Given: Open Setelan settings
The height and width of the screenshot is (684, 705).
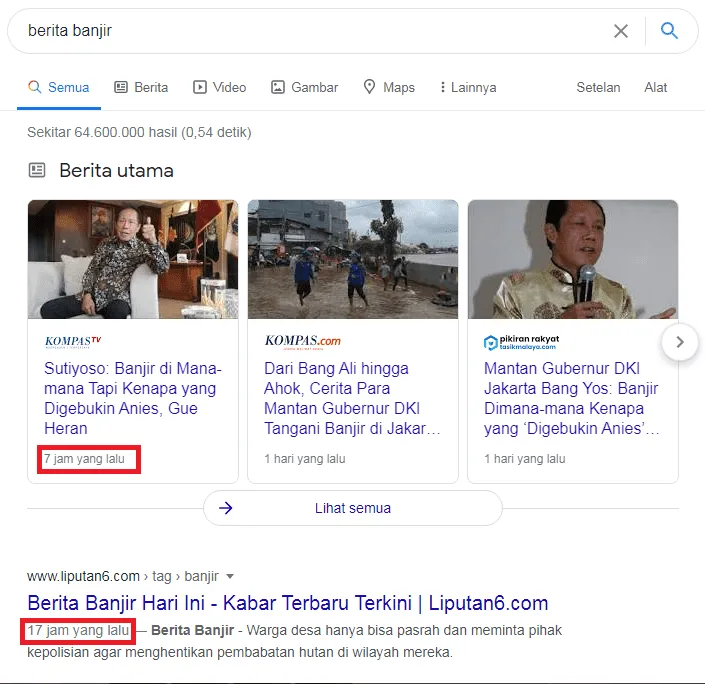Looking at the screenshot, I should (x=598, y=87).
